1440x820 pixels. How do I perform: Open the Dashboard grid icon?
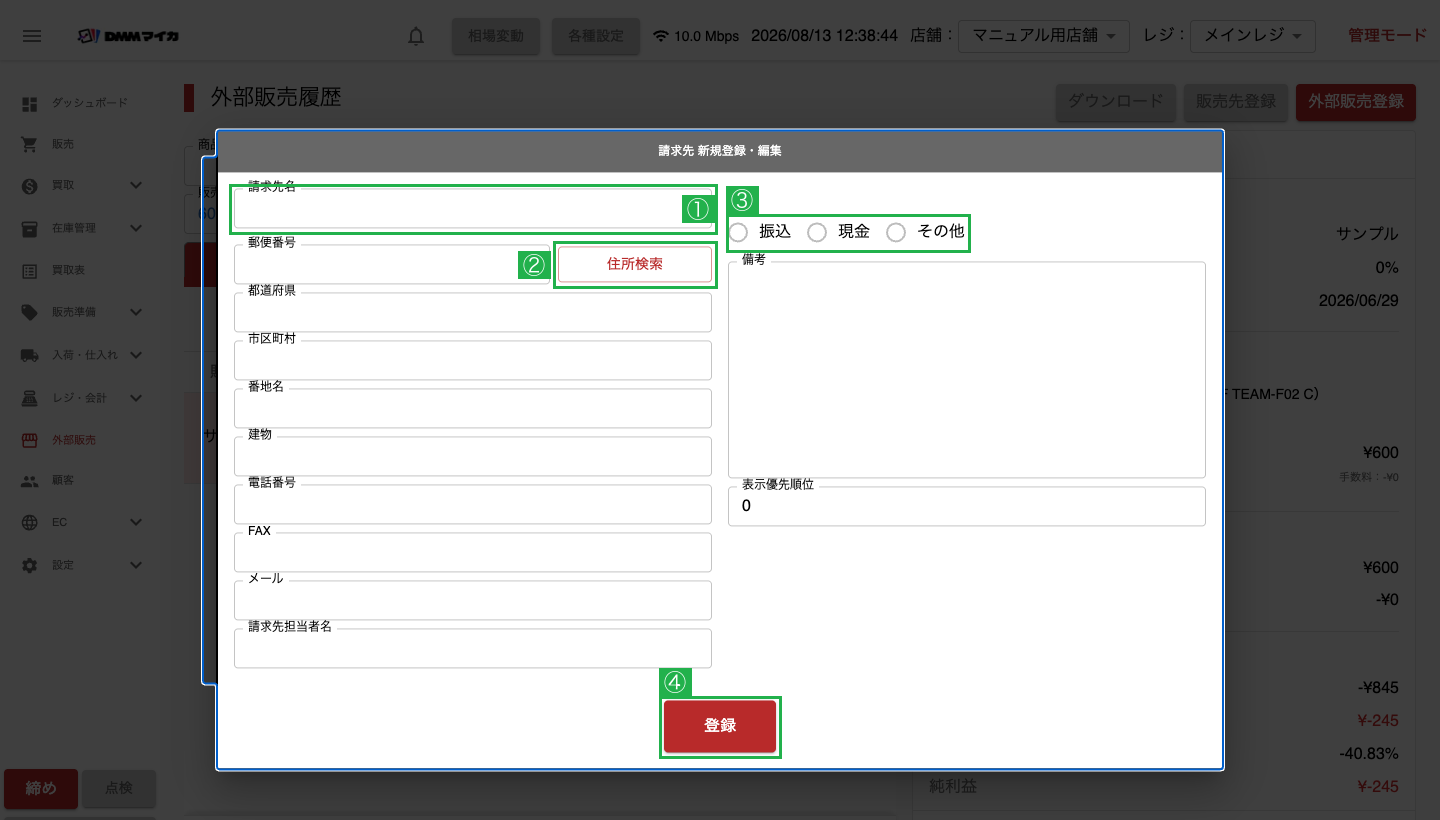[x=29, y=103]
